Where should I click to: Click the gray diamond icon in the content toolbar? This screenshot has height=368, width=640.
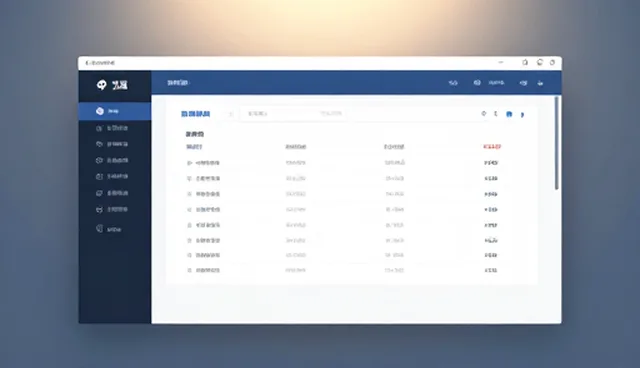[x=484, y=113]
